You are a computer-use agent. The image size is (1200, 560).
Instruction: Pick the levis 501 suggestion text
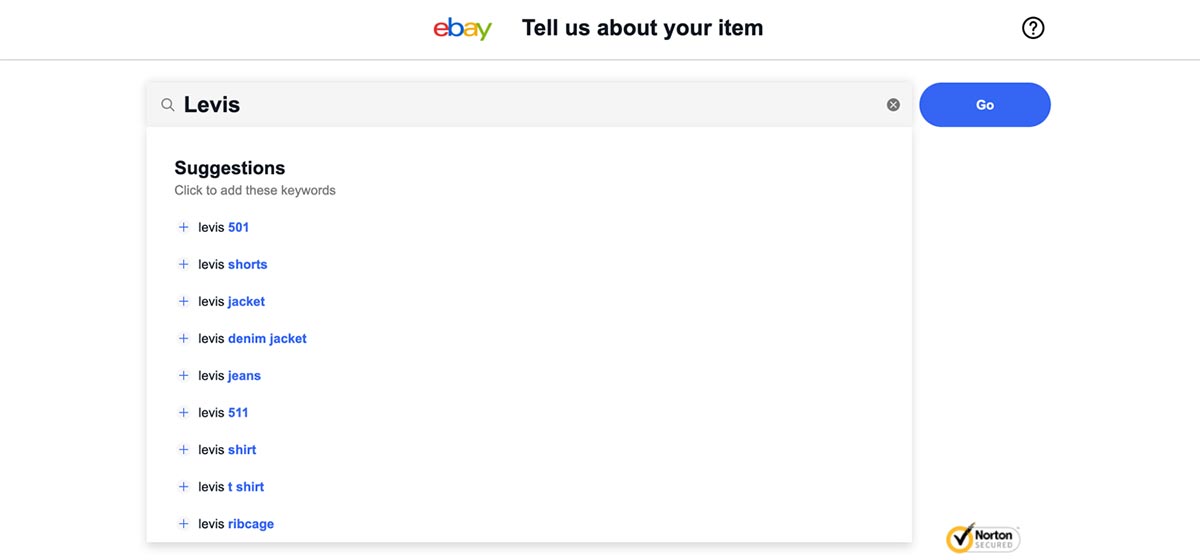click(x=223, y=227)
